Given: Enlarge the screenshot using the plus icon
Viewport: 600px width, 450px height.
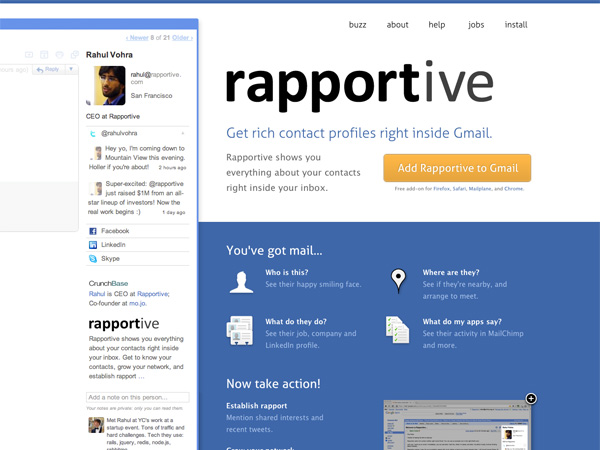Looking at the screenshot, I should tap(531, 398).
